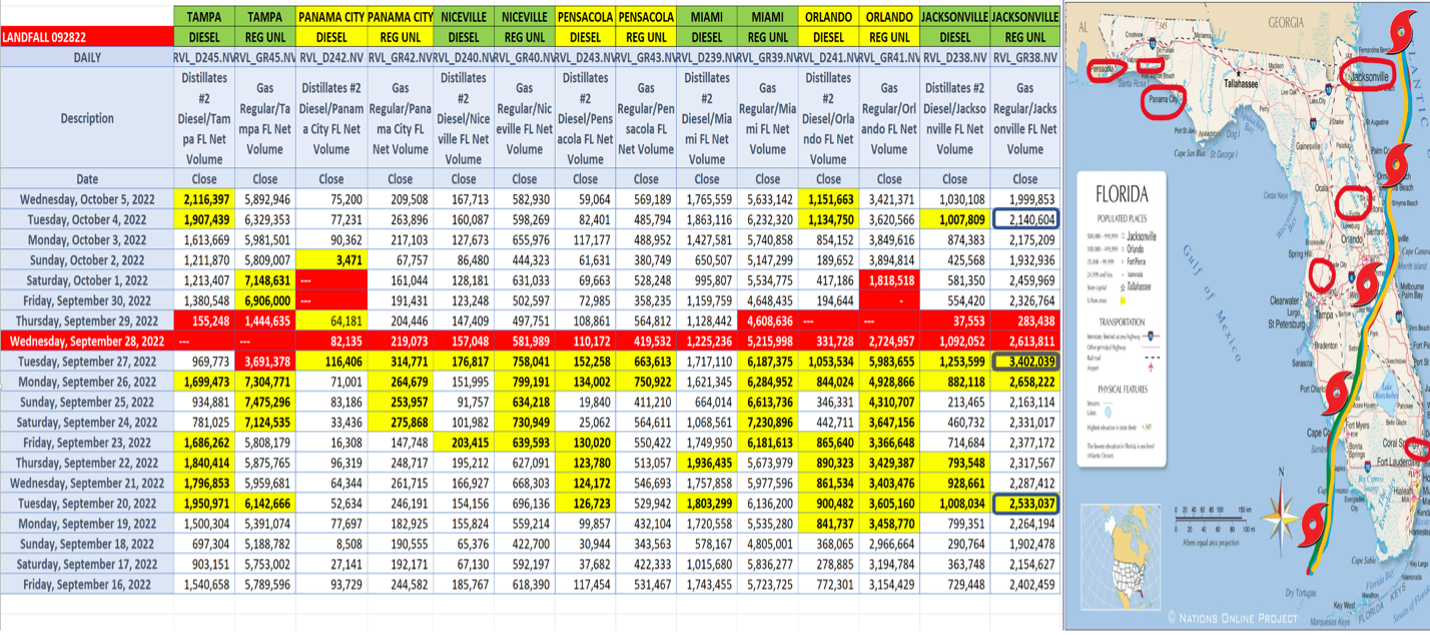Select the RVL_GR40.NV code cell
This screenshot has width=1430, height=635.
(524, 58)
